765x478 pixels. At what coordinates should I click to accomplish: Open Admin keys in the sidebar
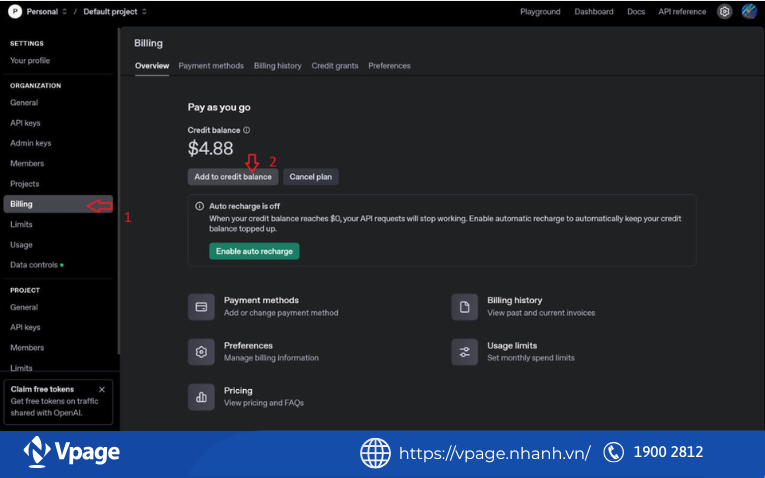point(30,143)
